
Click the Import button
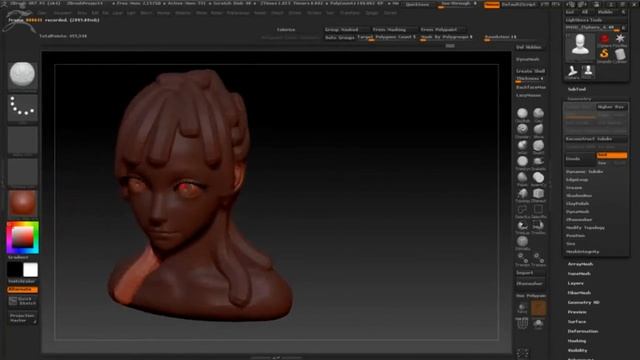531,273
